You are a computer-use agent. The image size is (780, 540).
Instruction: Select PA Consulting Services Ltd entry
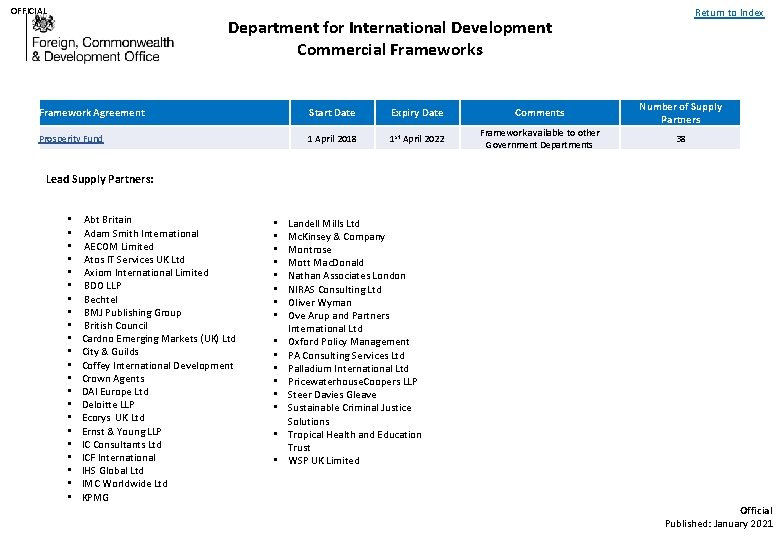[x=346, y=356]
